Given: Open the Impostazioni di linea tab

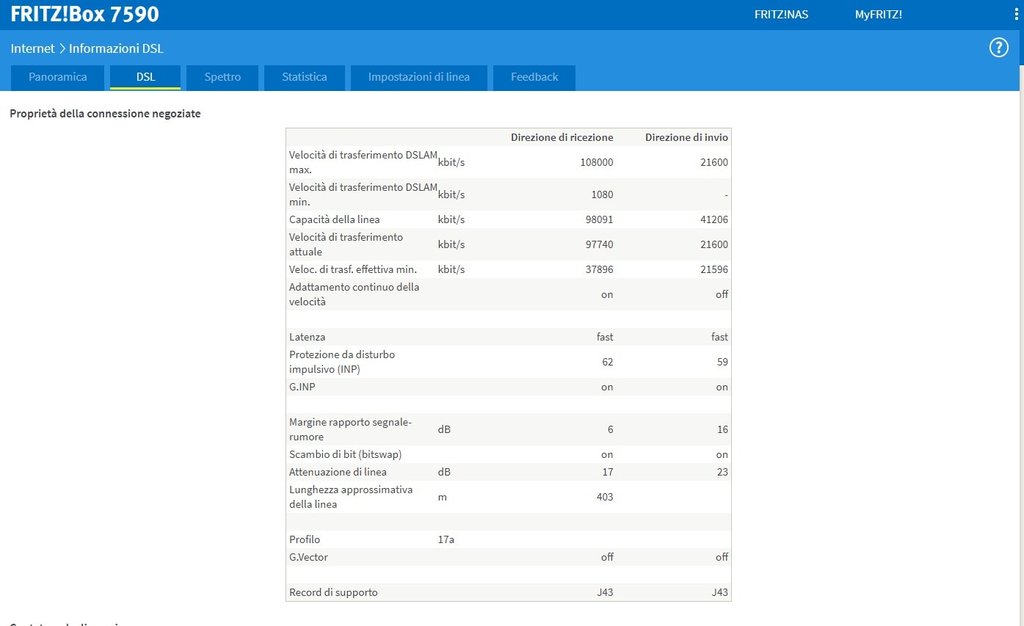Looking at the screenshot, I should click(x=418, y=77).
